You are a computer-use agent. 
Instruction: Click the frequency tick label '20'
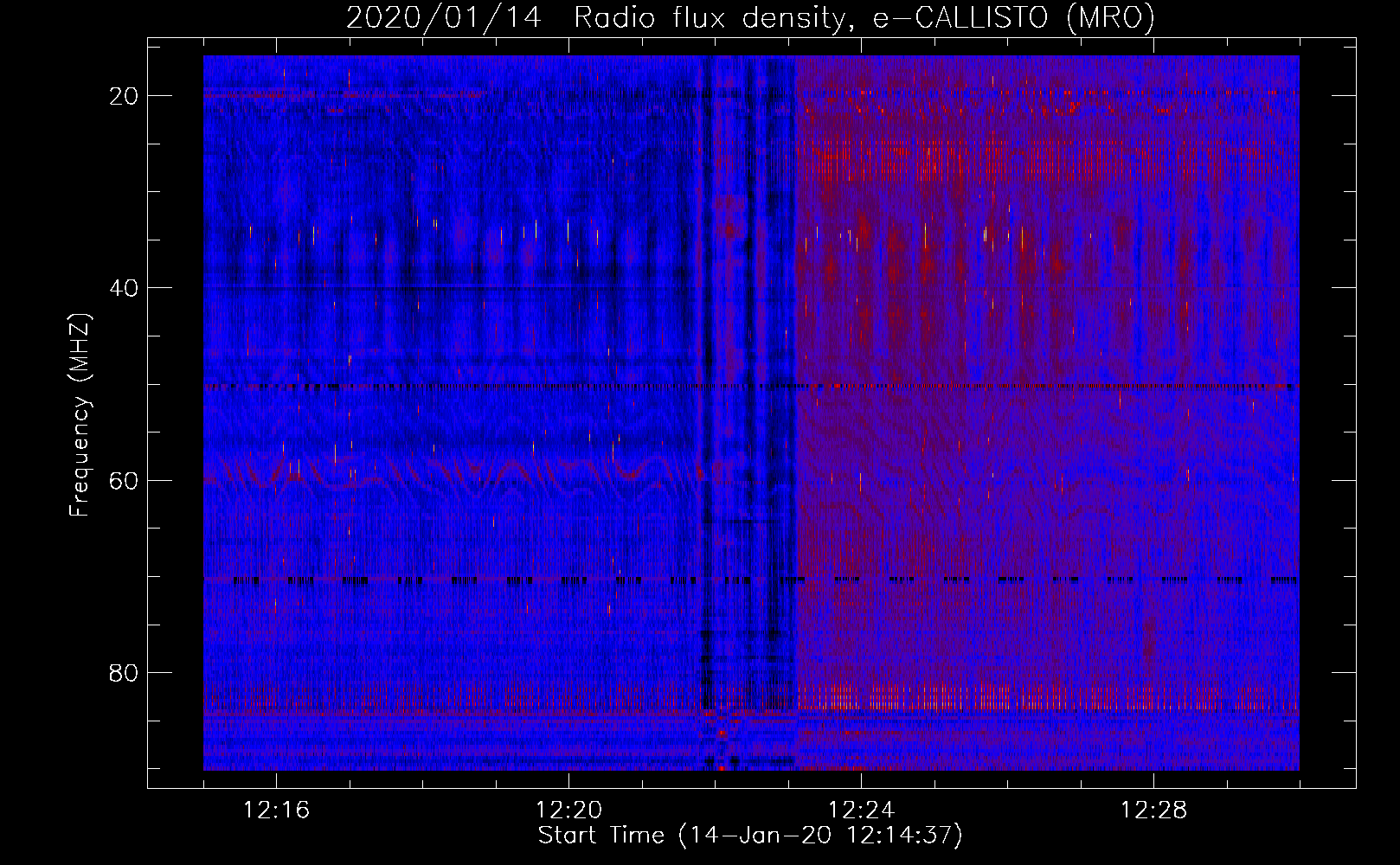tap(125, 96)
